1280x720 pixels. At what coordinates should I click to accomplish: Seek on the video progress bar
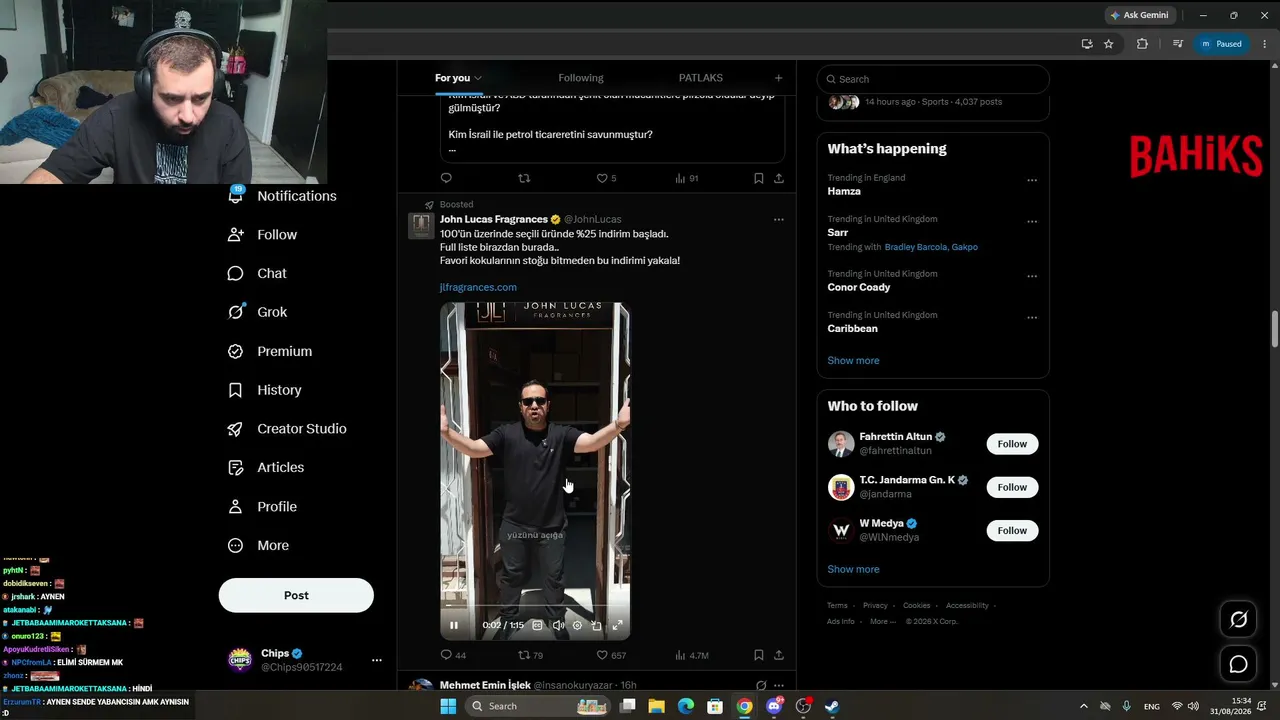535,607
